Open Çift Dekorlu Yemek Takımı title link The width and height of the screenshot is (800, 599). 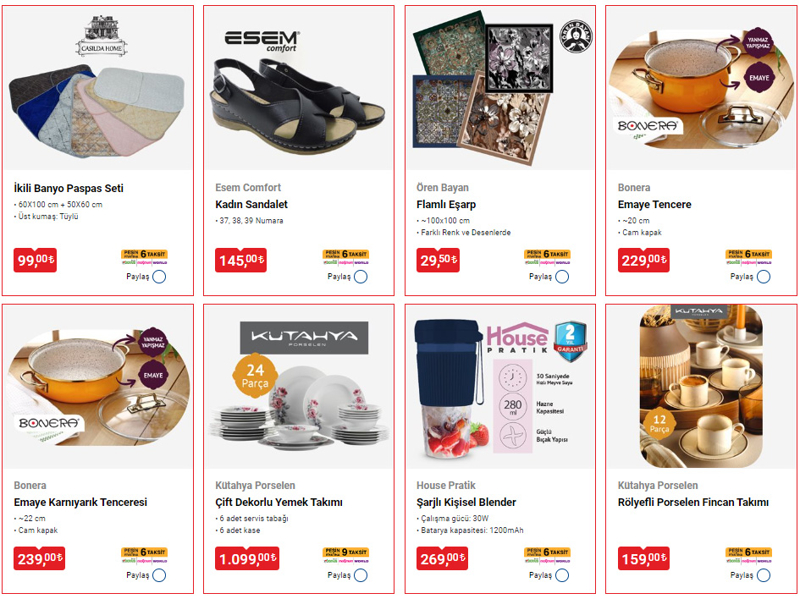279,503
